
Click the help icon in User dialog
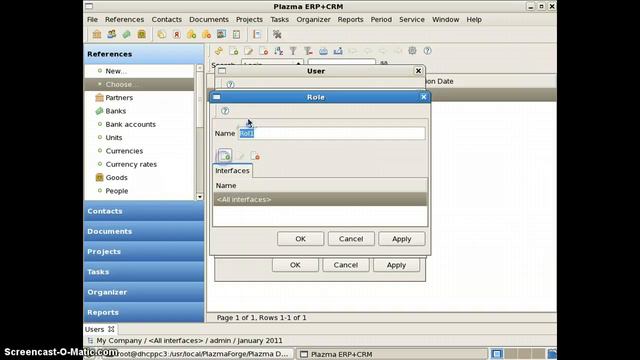(x=230, y=84)
